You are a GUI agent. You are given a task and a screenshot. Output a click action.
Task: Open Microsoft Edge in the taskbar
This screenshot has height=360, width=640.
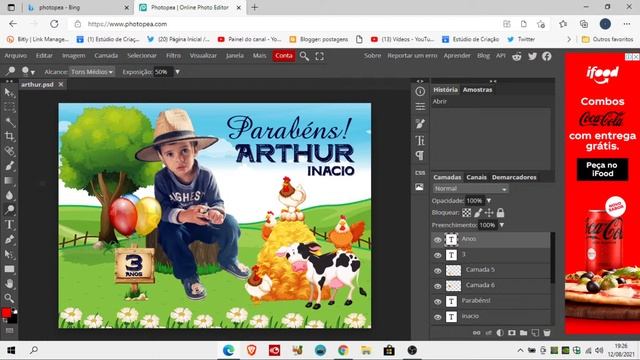point(228,350)
